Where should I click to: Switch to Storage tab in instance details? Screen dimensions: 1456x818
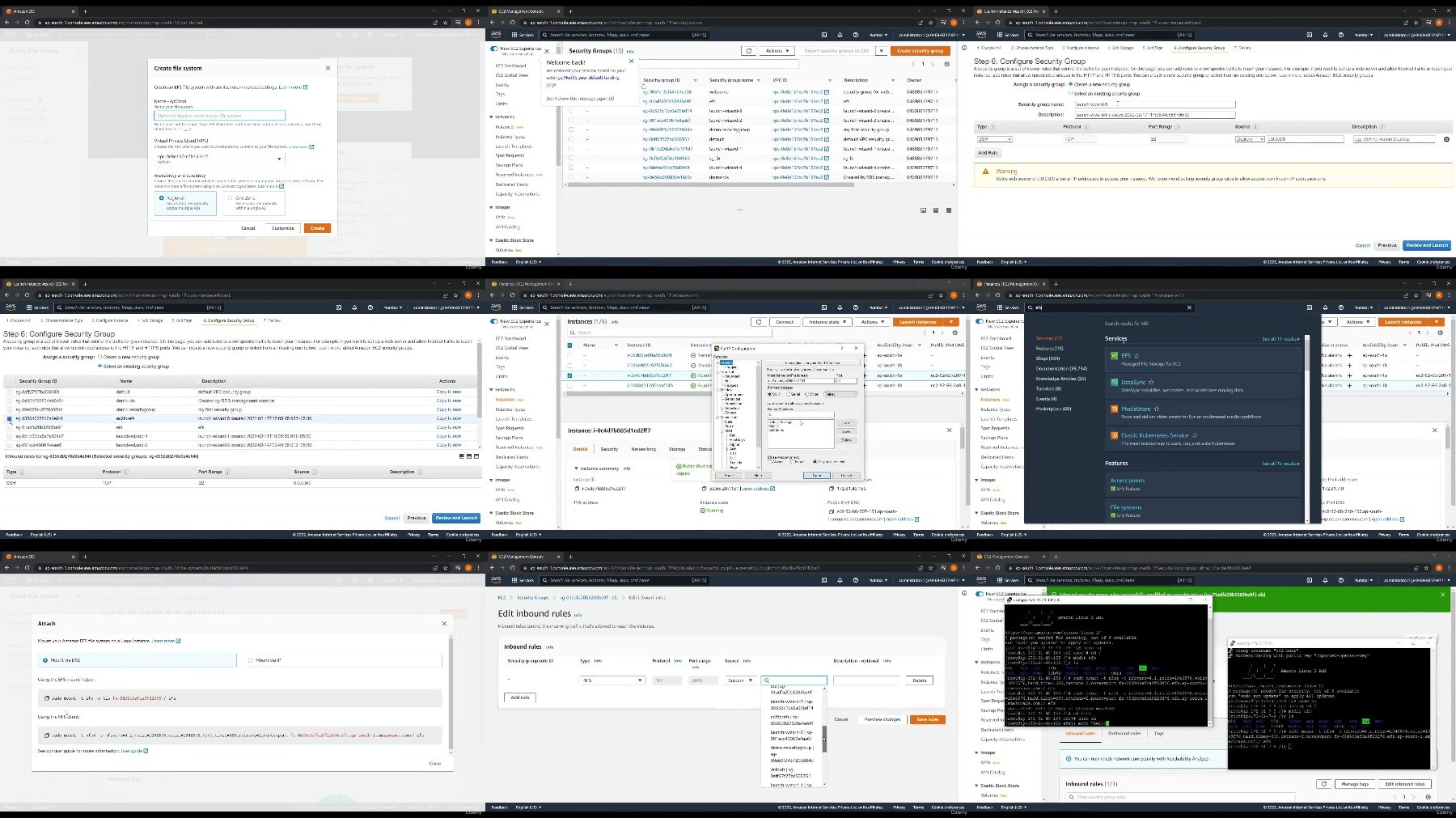[677, 449]
